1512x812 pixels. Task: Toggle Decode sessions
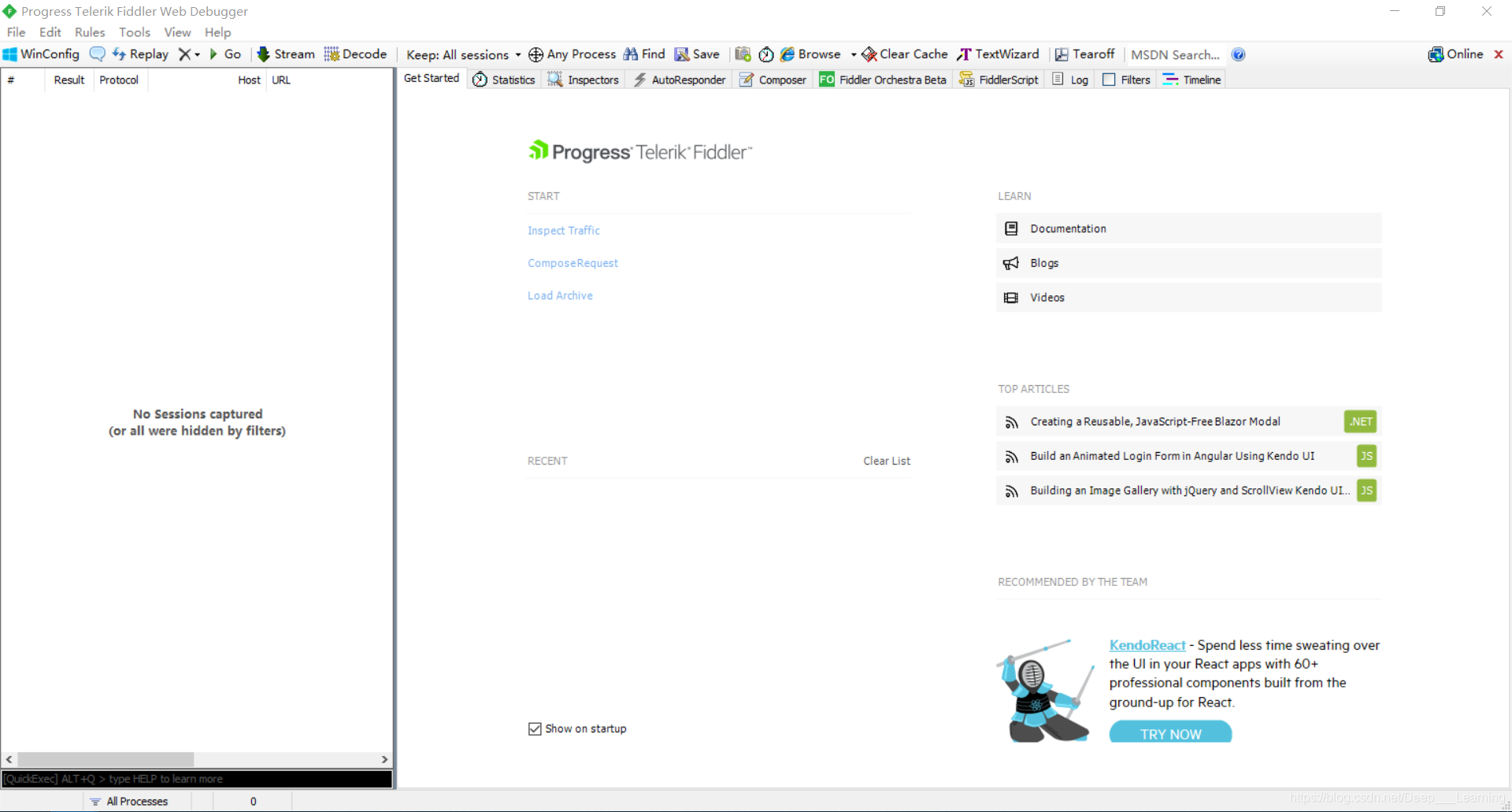coord(356,54)
